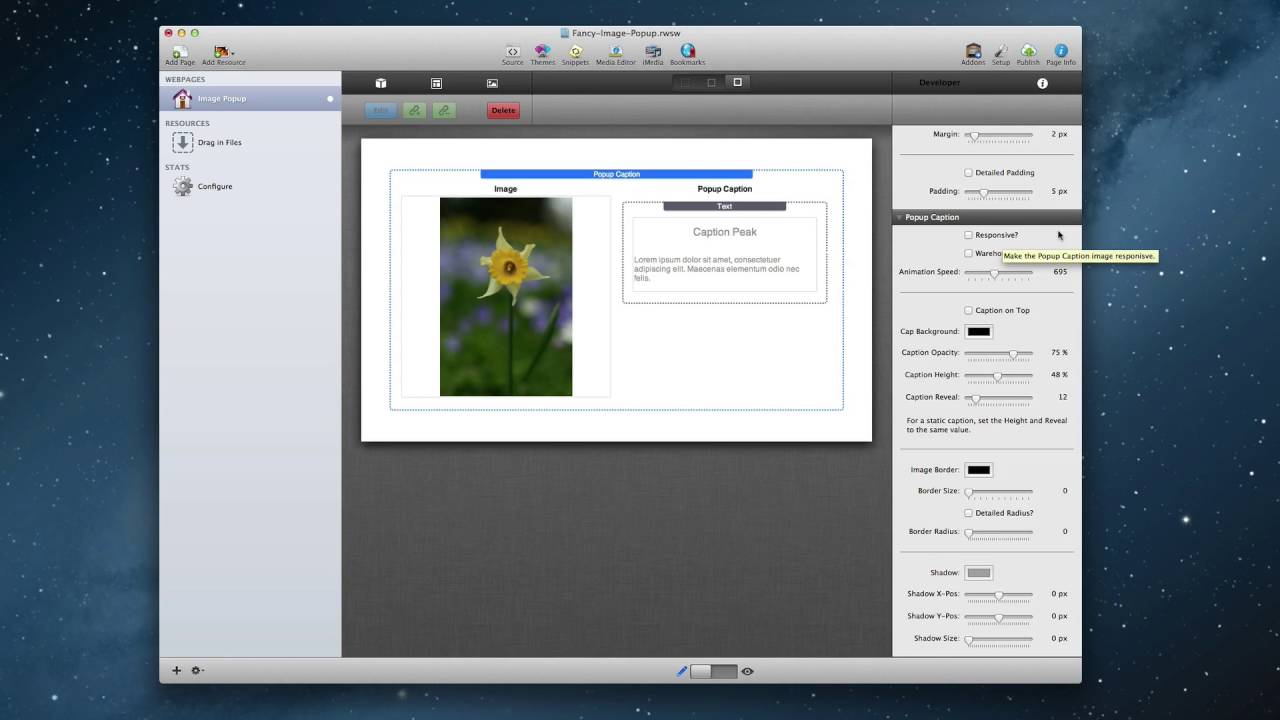This screenshot has width=1280, height=720.
Task: Click the Lorem ipsum caption paragraph
Action: [717, 269]
